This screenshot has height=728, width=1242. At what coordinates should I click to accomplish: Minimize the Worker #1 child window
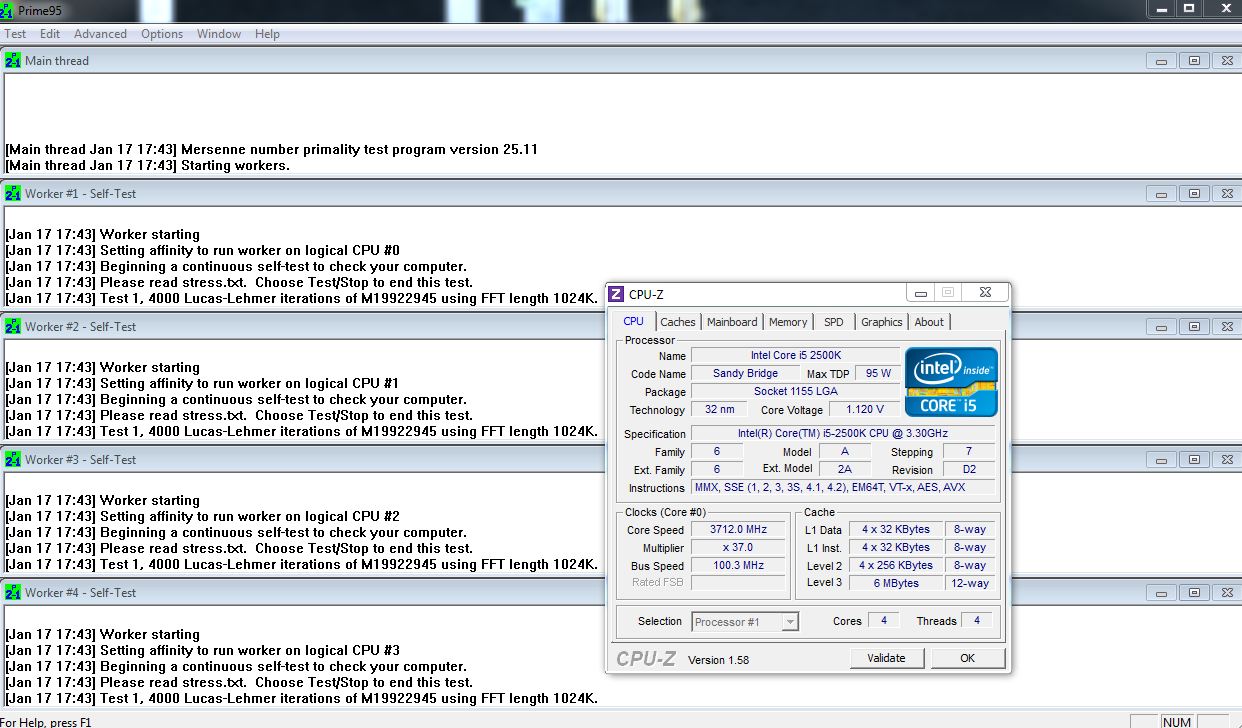1161,194
